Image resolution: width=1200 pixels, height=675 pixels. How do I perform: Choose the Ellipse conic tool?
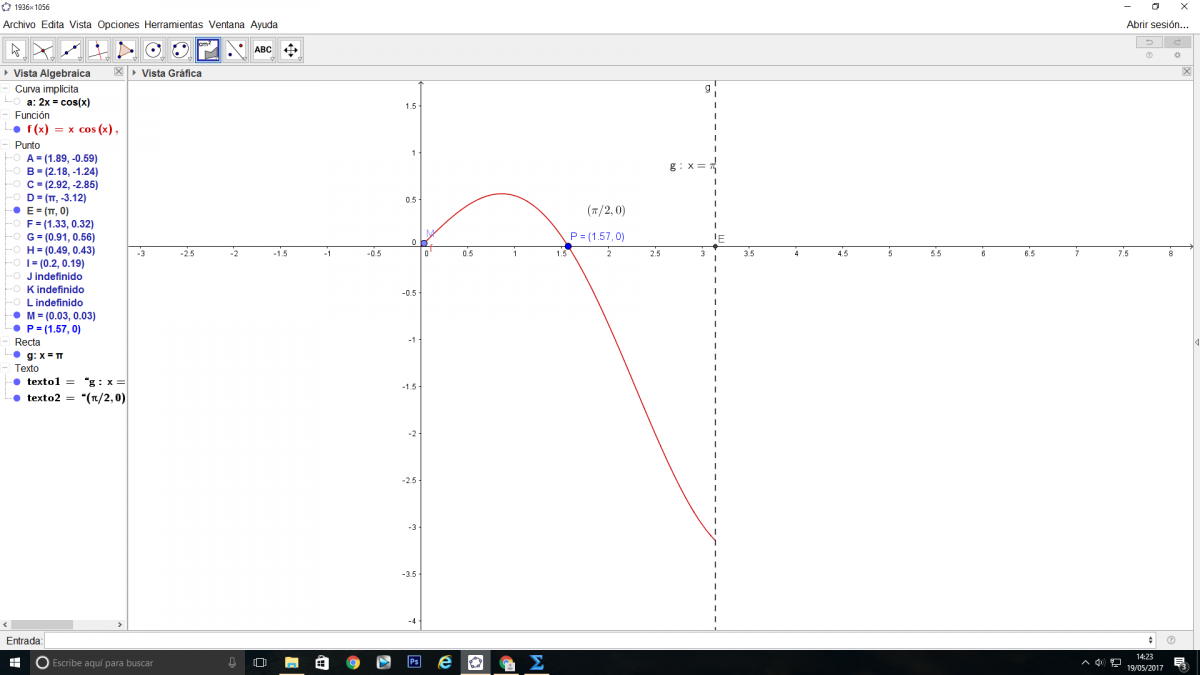tap(180, 49)
